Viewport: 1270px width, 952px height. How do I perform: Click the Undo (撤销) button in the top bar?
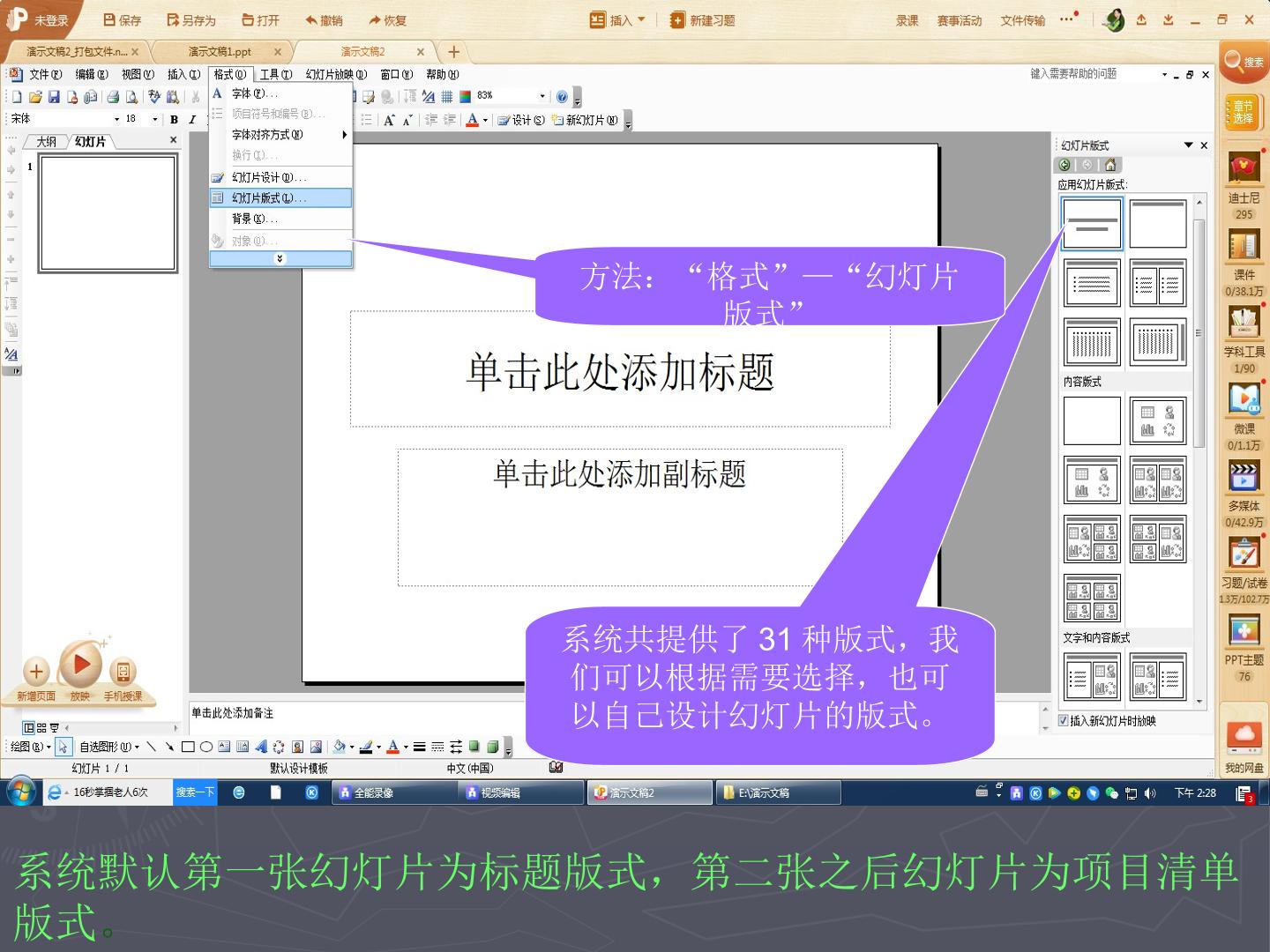pyautogui.click(x=324, y=20)
